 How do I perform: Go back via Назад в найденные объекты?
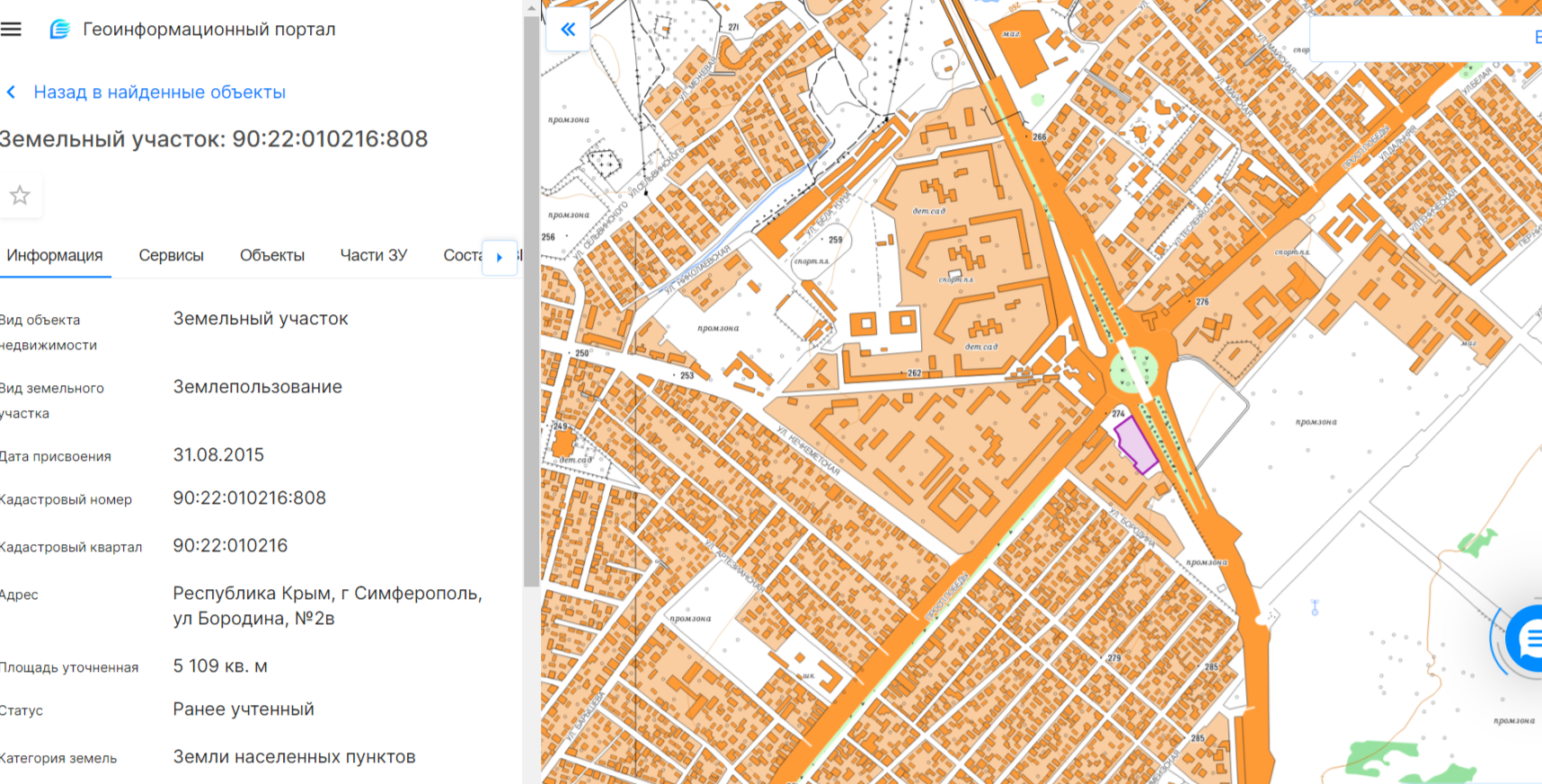[x=159, y=92]
